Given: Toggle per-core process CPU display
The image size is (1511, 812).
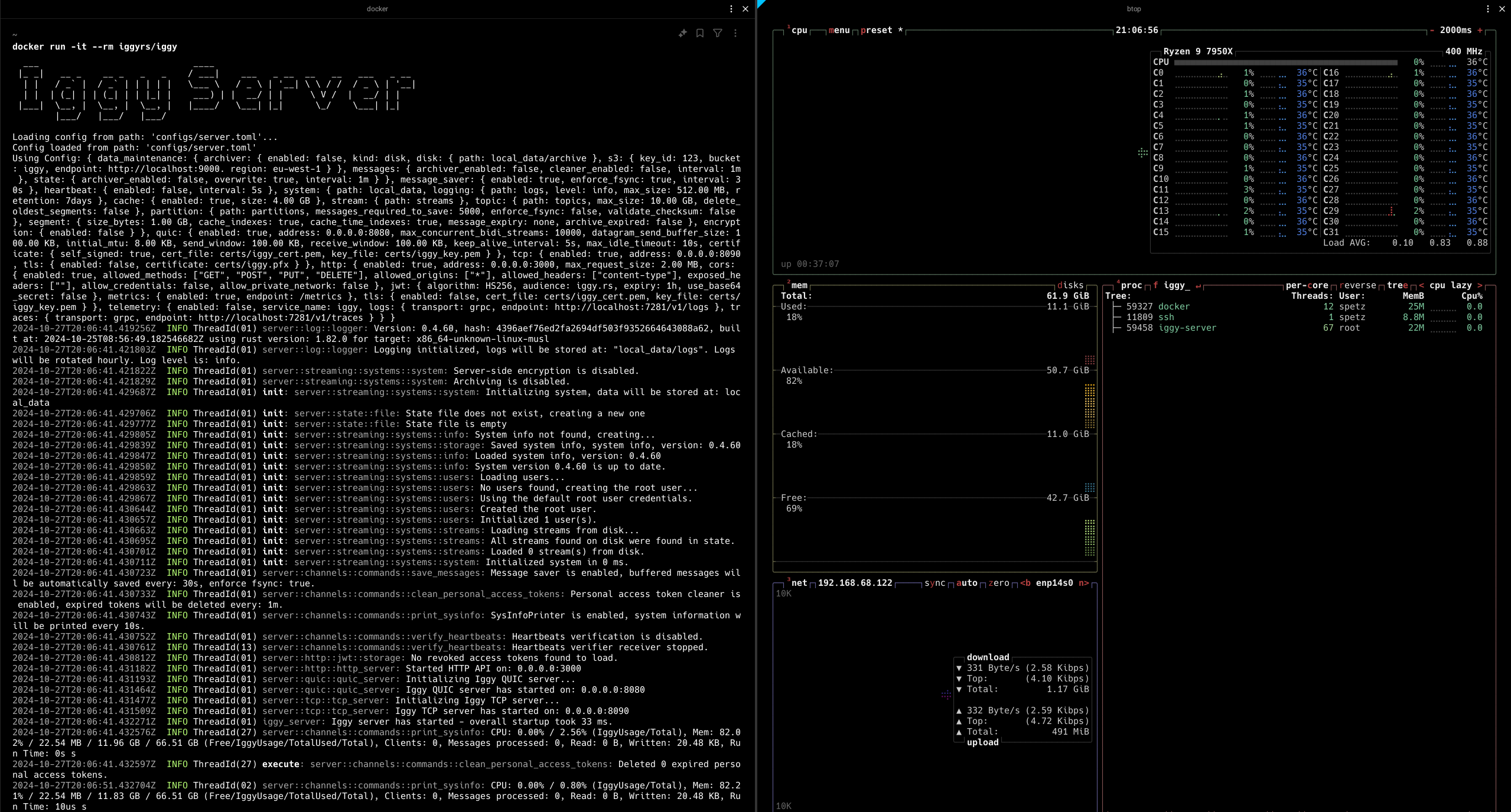Looking at the screenshot, I should point(1307,285).
